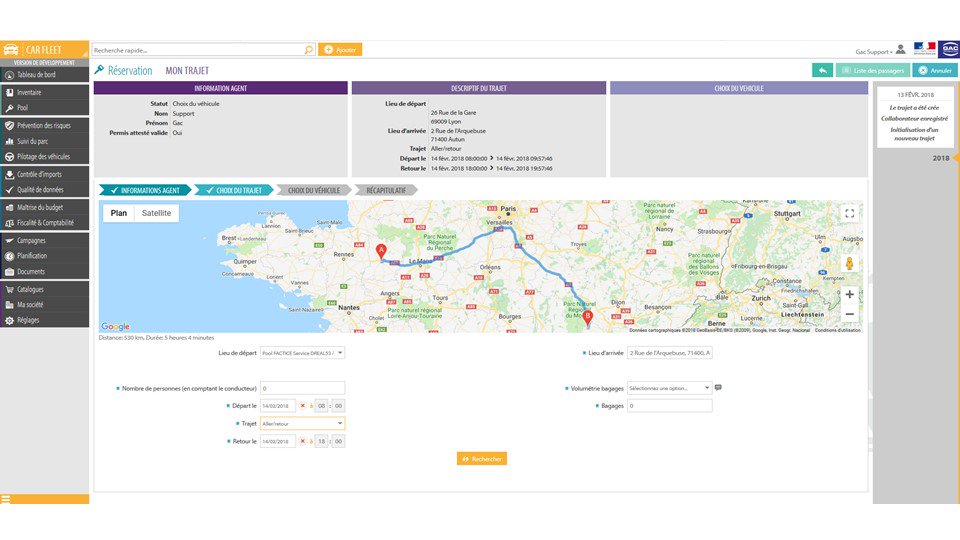Focus the Recherche rapide search field
Image resolution: width=960 pixels, height=540 pixels.
click(198, 50)
